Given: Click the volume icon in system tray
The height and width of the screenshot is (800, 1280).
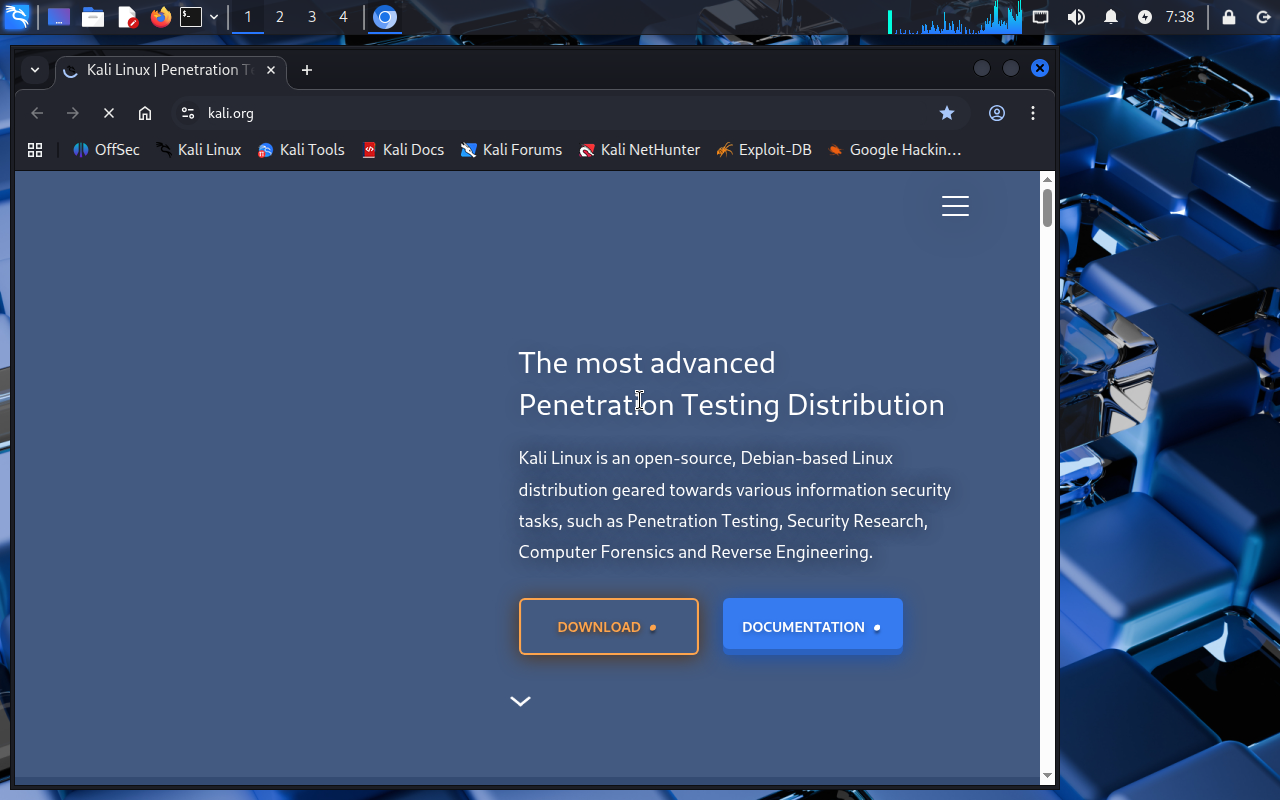Looking at the screenshot, I should tap(1076, 17).
